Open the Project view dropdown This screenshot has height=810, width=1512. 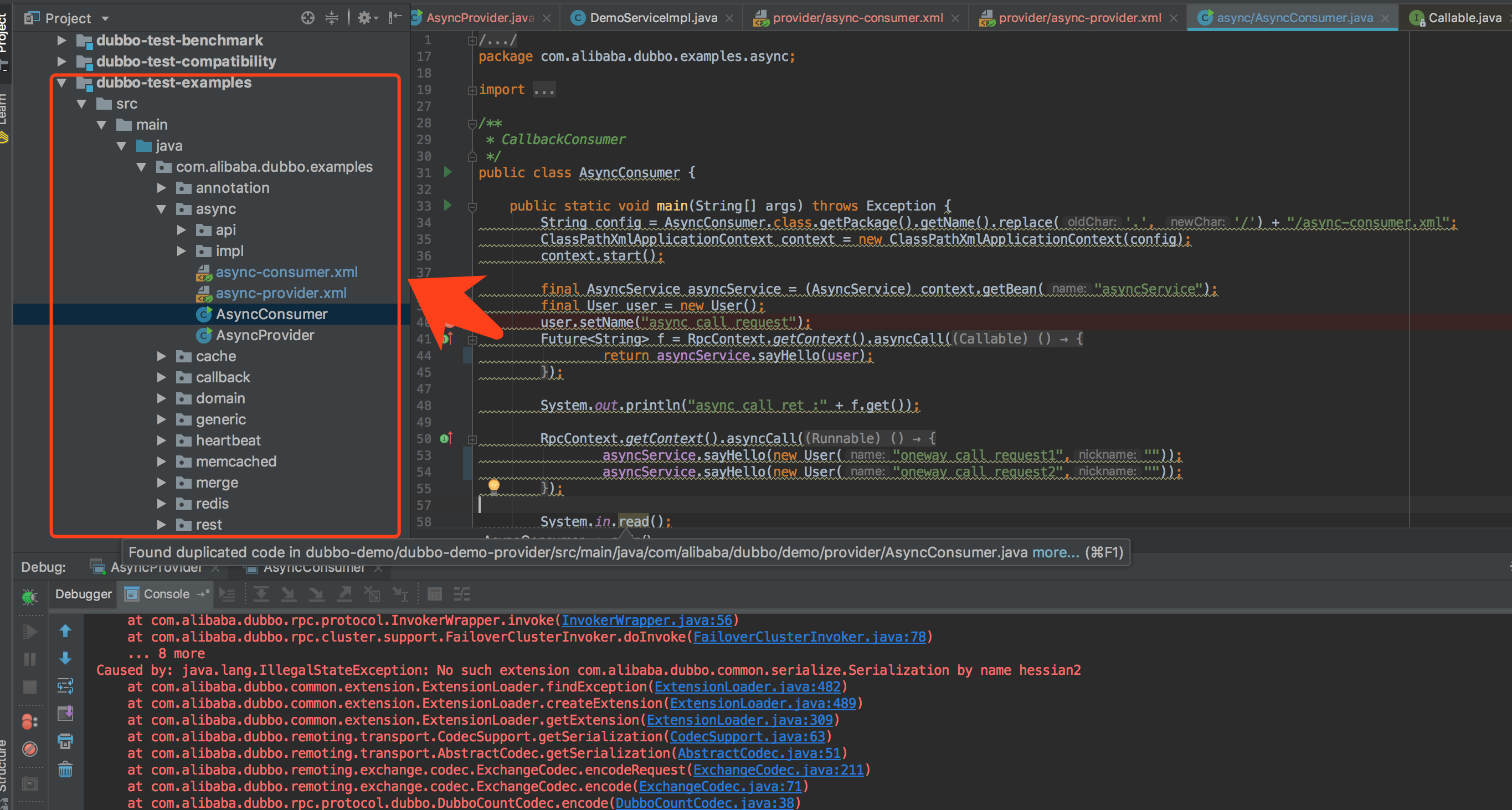106,19
